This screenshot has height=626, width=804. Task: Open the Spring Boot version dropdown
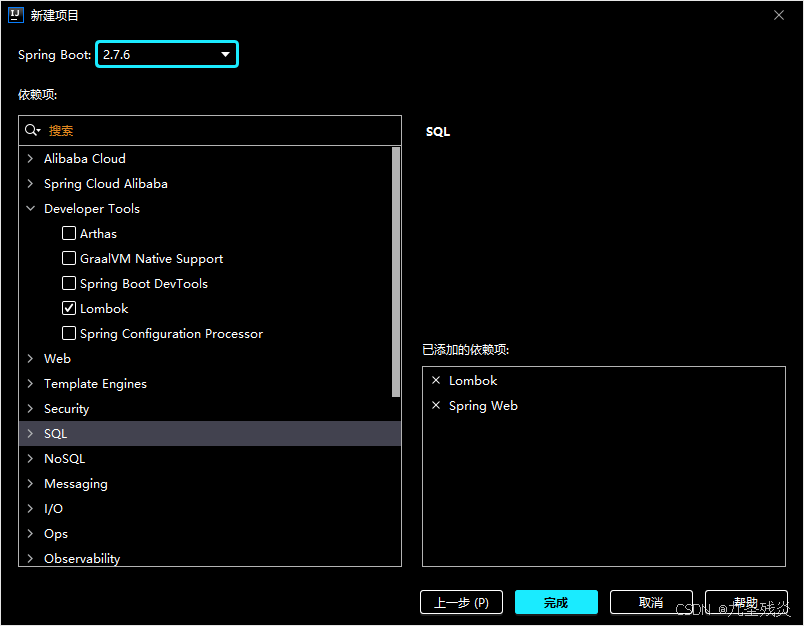click(167, 54)
